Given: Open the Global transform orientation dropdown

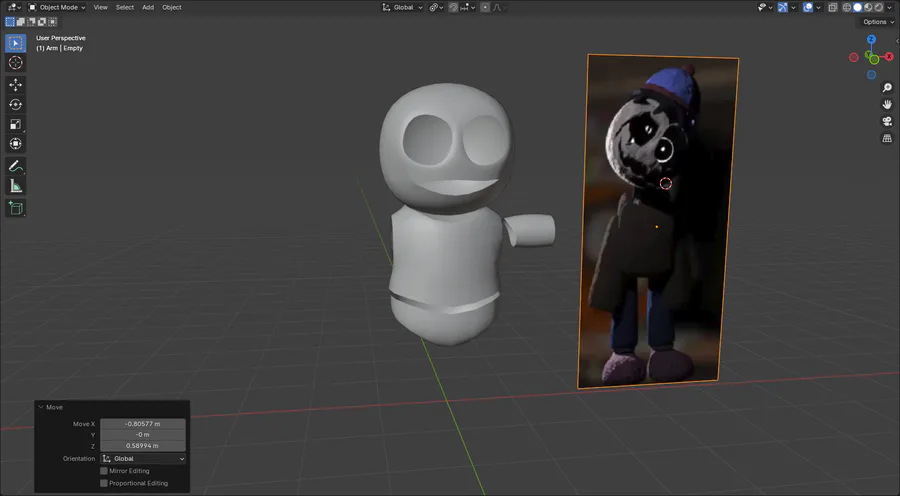Looking at the screenshot, I should (x=402, y=7).
